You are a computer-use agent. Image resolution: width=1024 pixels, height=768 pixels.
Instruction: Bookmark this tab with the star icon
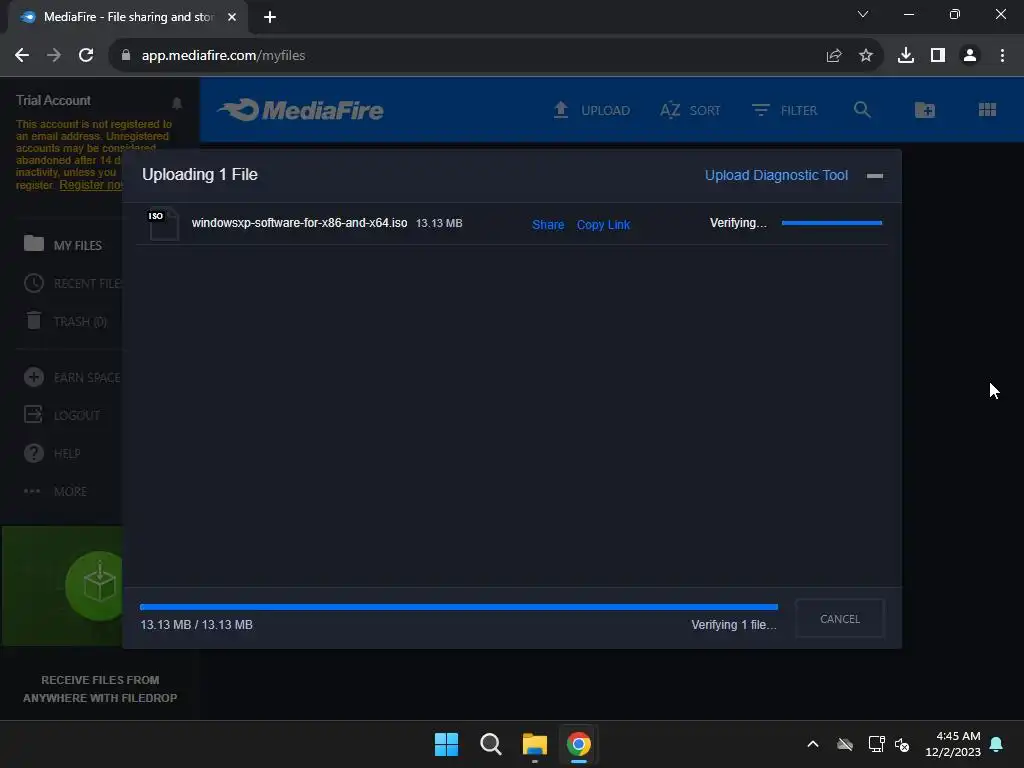866,56
